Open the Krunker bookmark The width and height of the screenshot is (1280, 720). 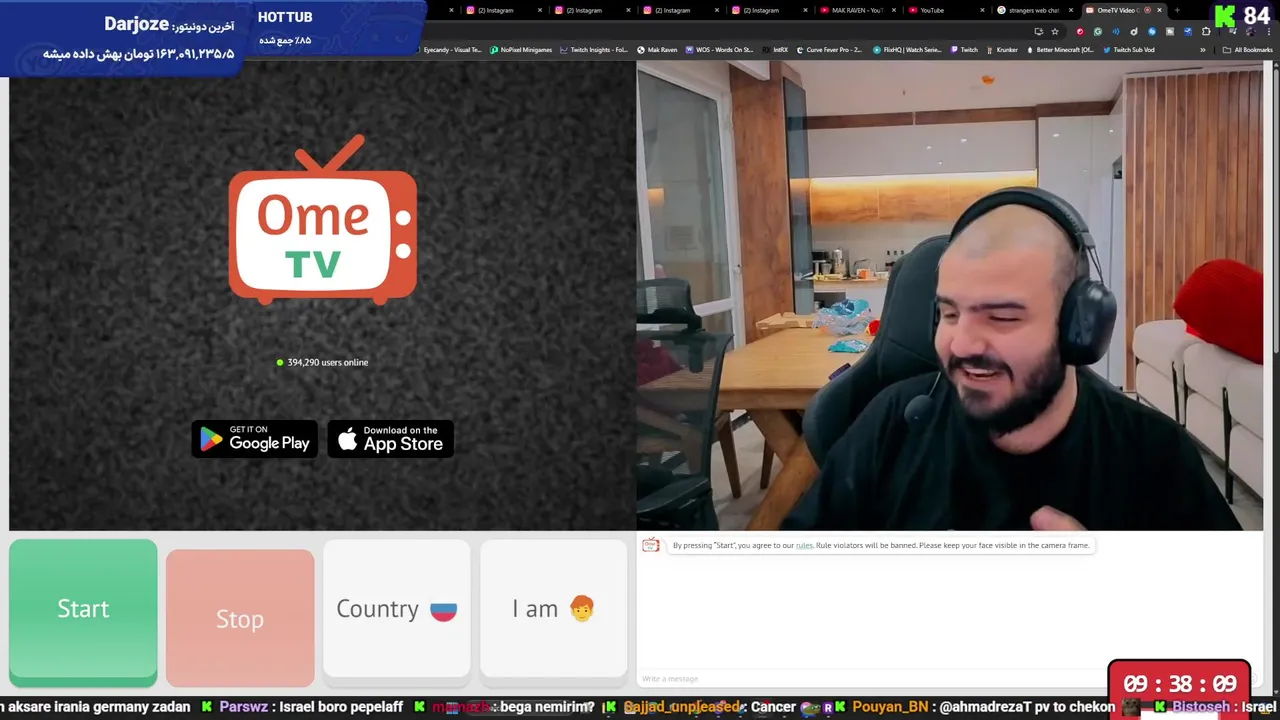tap(1002, 50)
